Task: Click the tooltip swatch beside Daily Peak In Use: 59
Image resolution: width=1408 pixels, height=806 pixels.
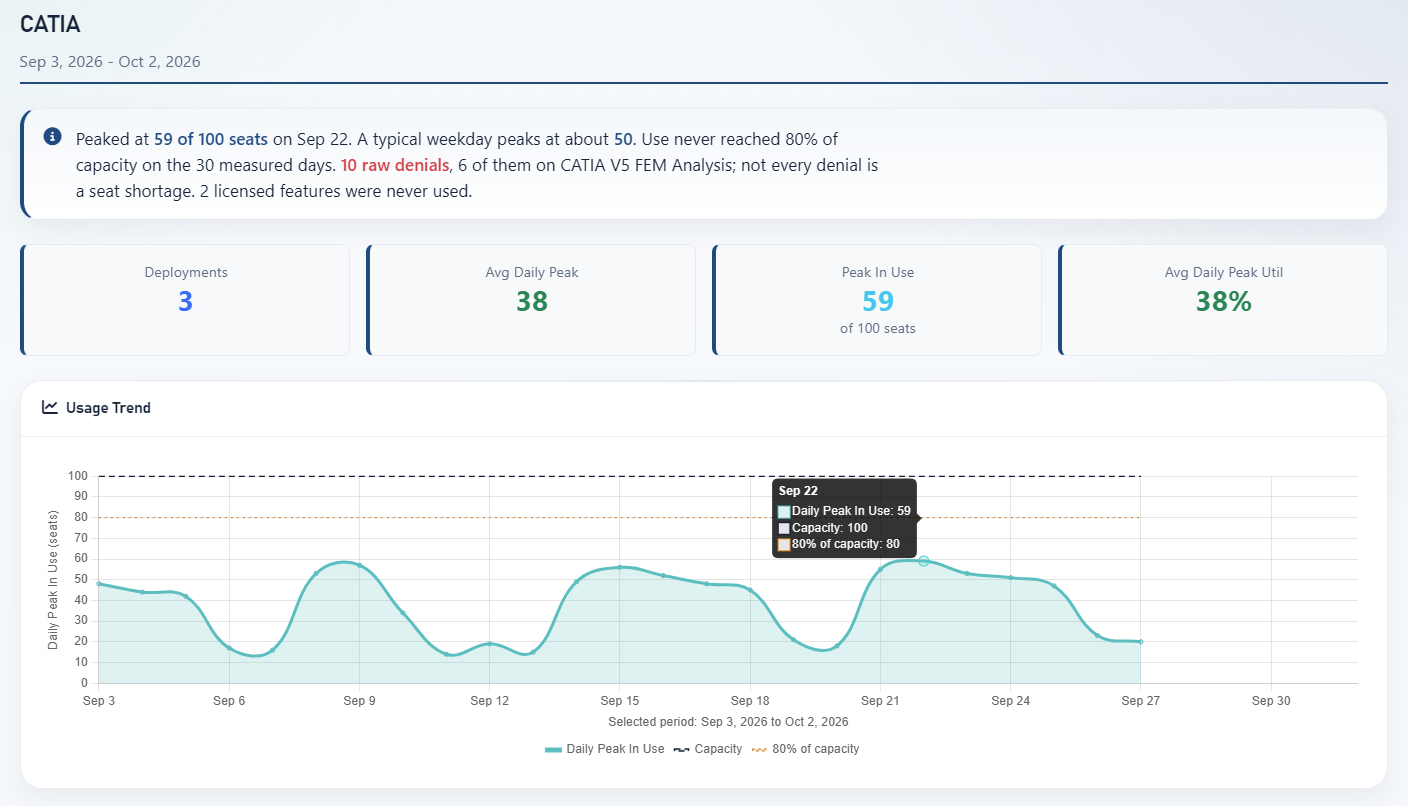Action: click(x=784, y=511)
